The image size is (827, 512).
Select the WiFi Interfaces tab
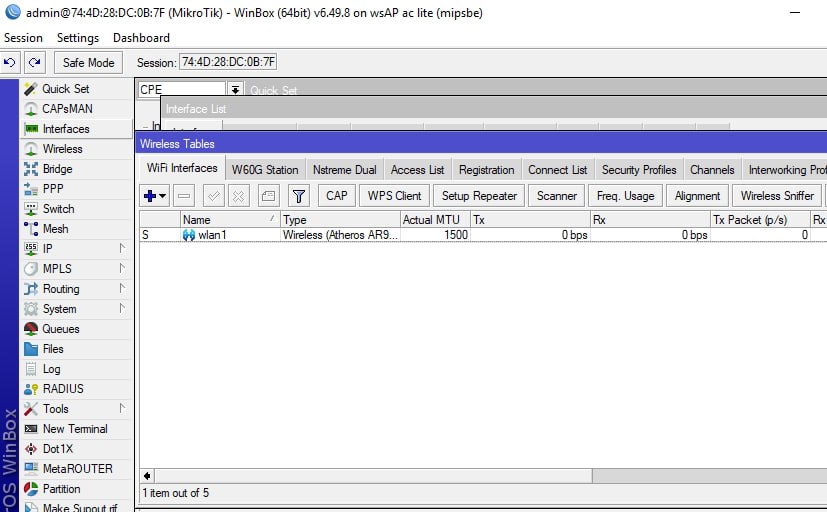pyautogui.click(x=182, y=168)
